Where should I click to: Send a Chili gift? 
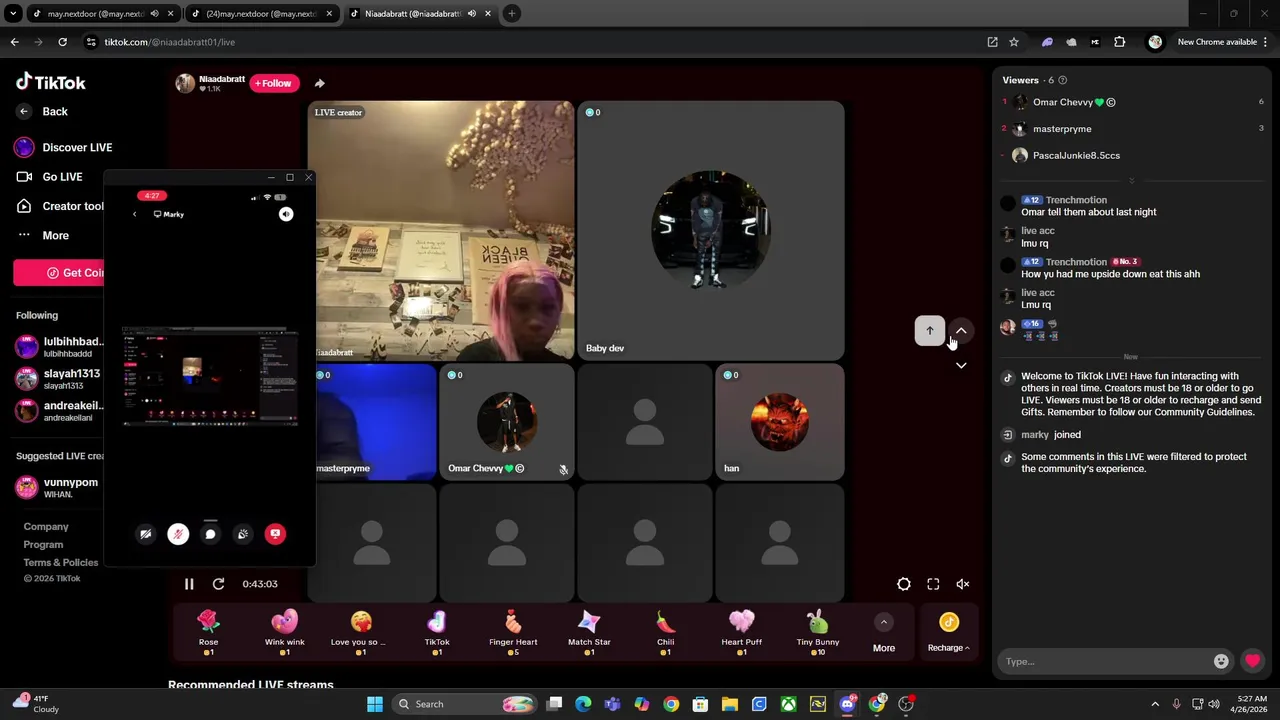(x=665, y=633)
